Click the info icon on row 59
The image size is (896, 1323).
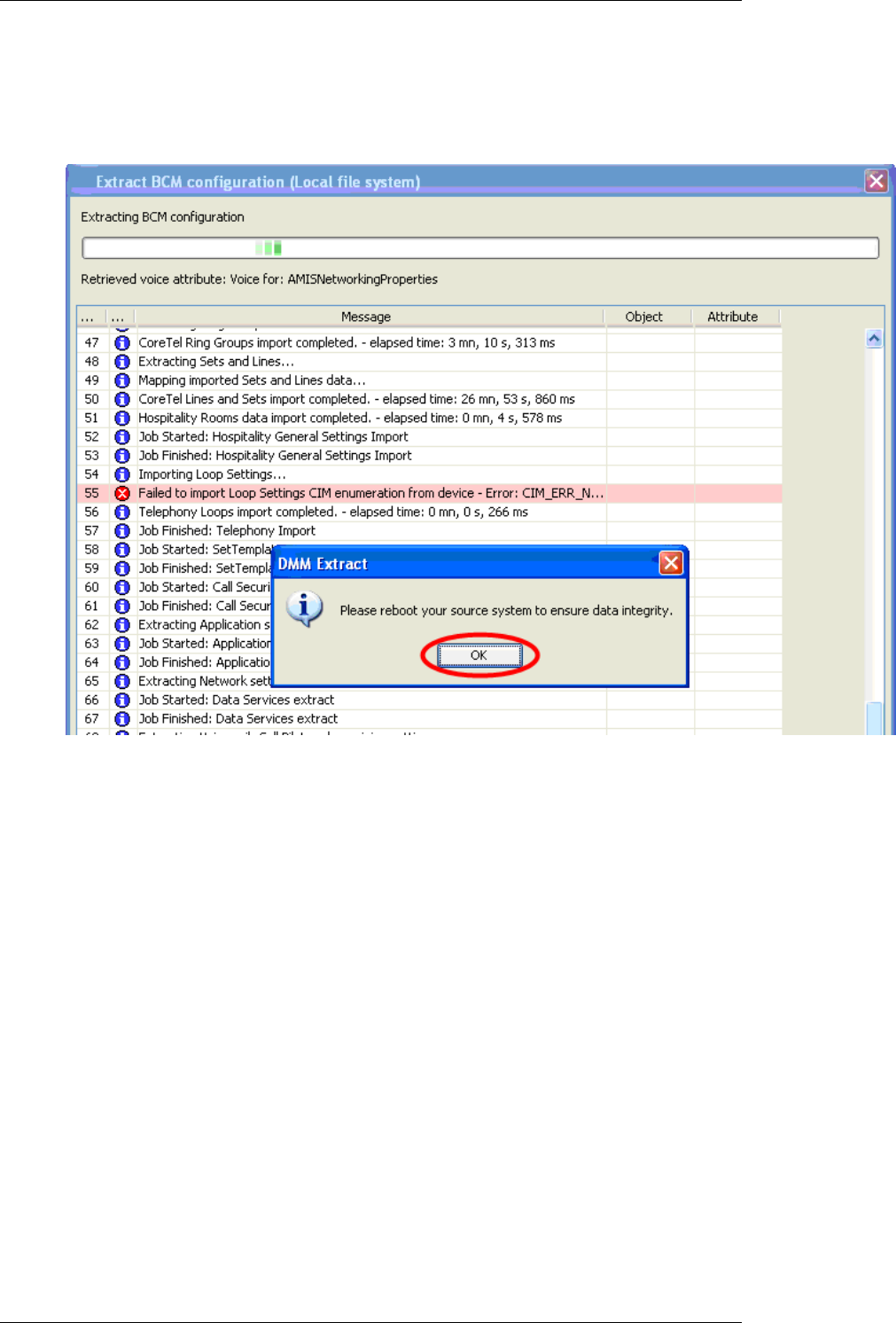[x=122, y=568]
